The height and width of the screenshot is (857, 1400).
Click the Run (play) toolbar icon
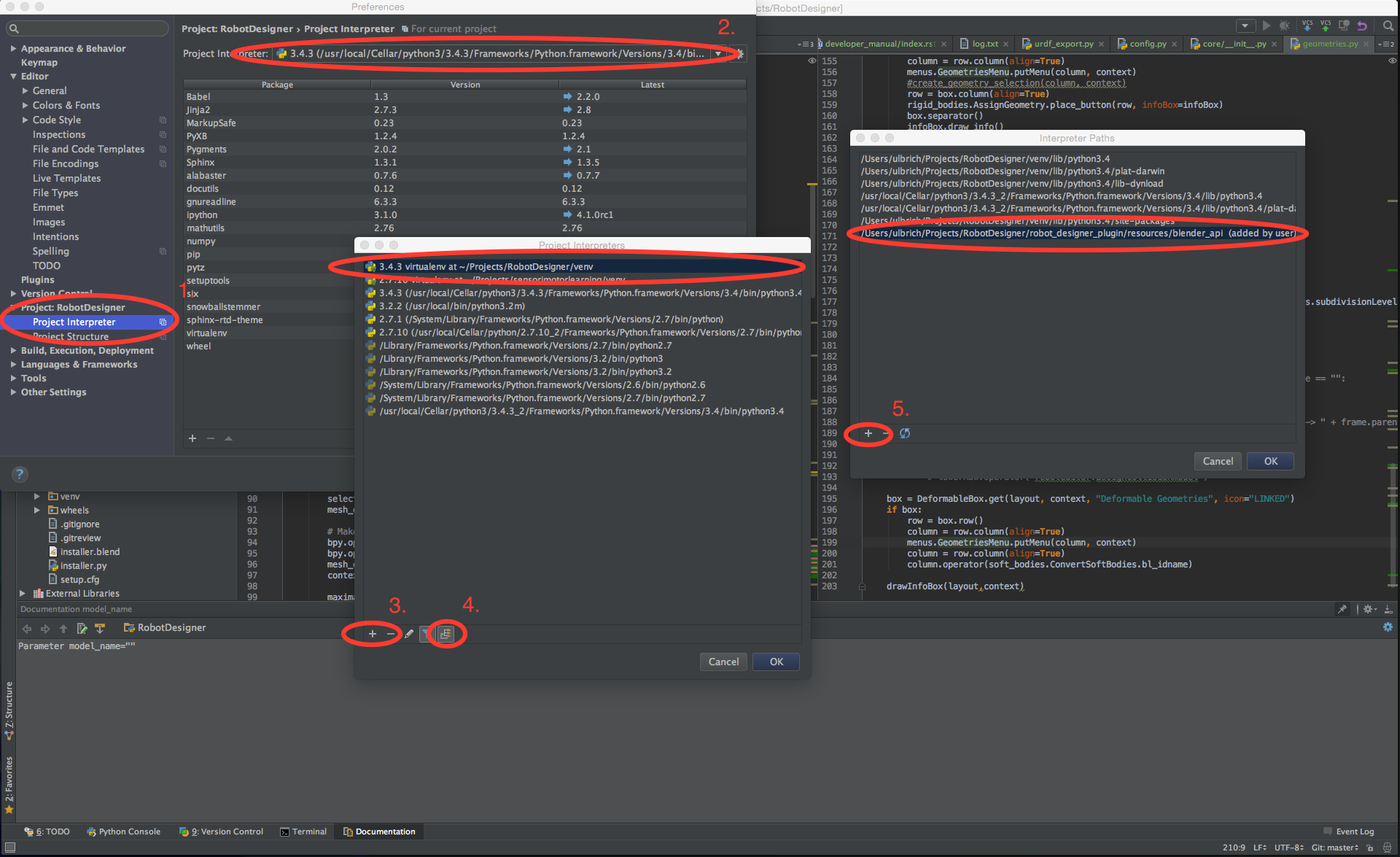point(1267,26)
